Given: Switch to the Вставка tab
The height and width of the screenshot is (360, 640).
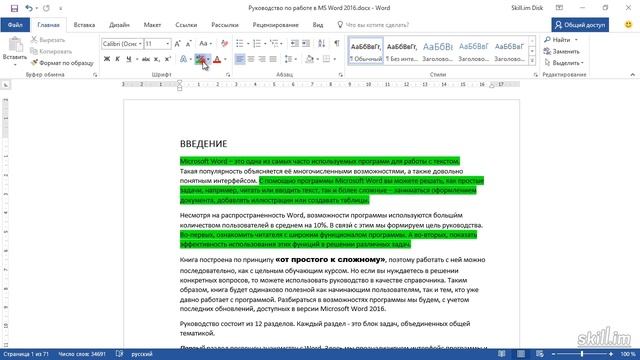Looking at the screenshot, I should point(84,25).
